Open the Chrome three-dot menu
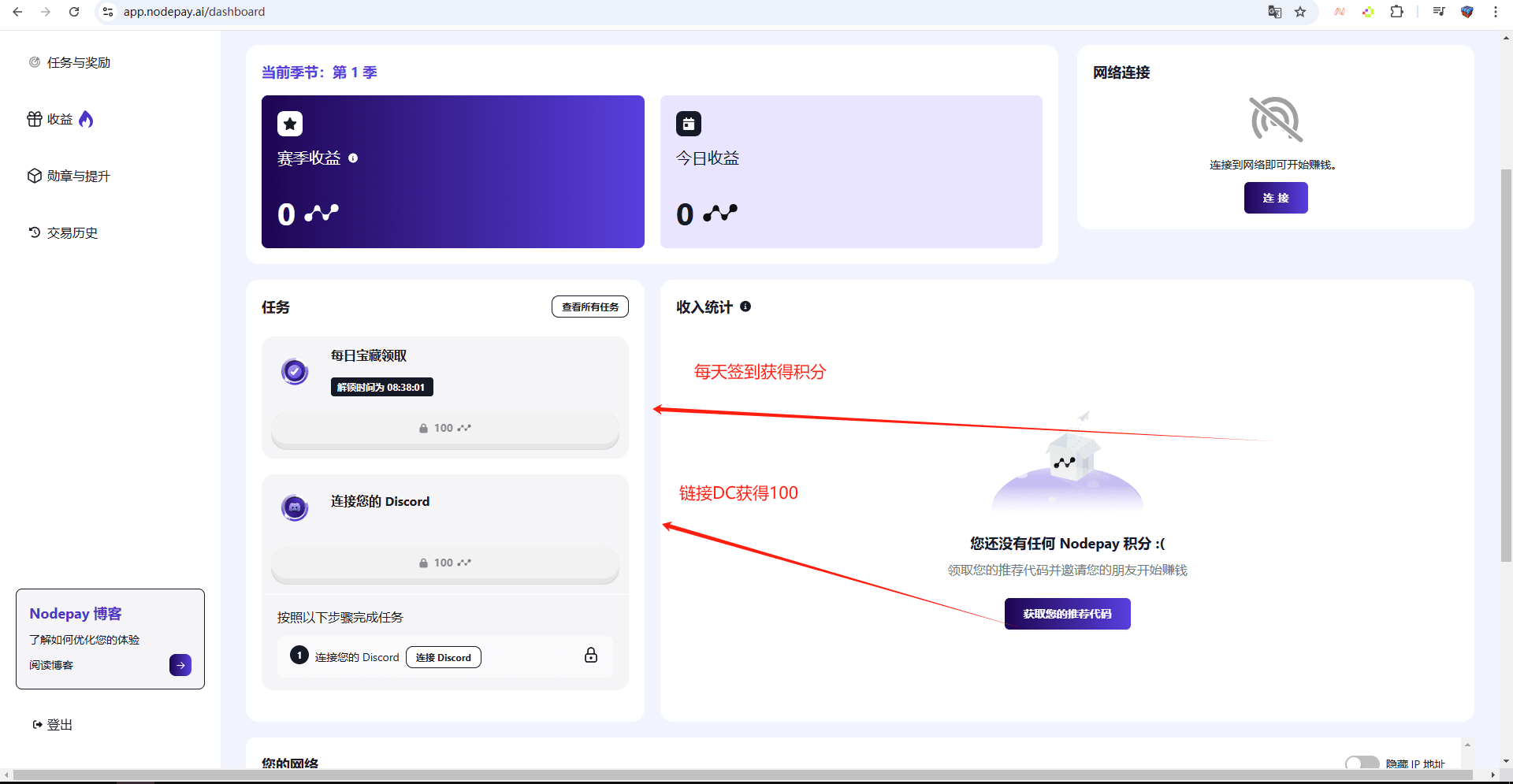 coord(1496,12)
